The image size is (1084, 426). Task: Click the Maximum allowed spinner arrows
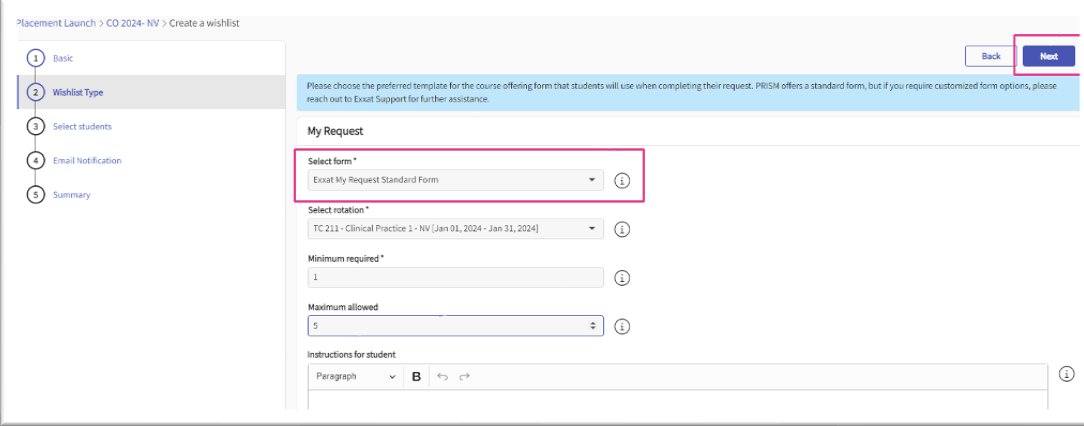pos(593,326)
